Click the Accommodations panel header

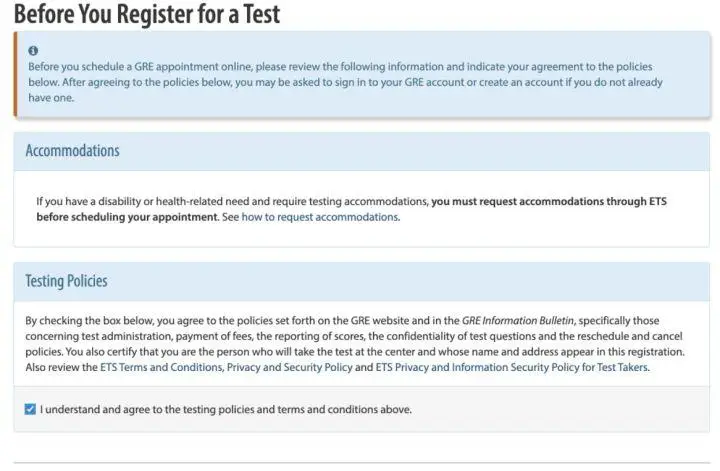click(361, 151)
